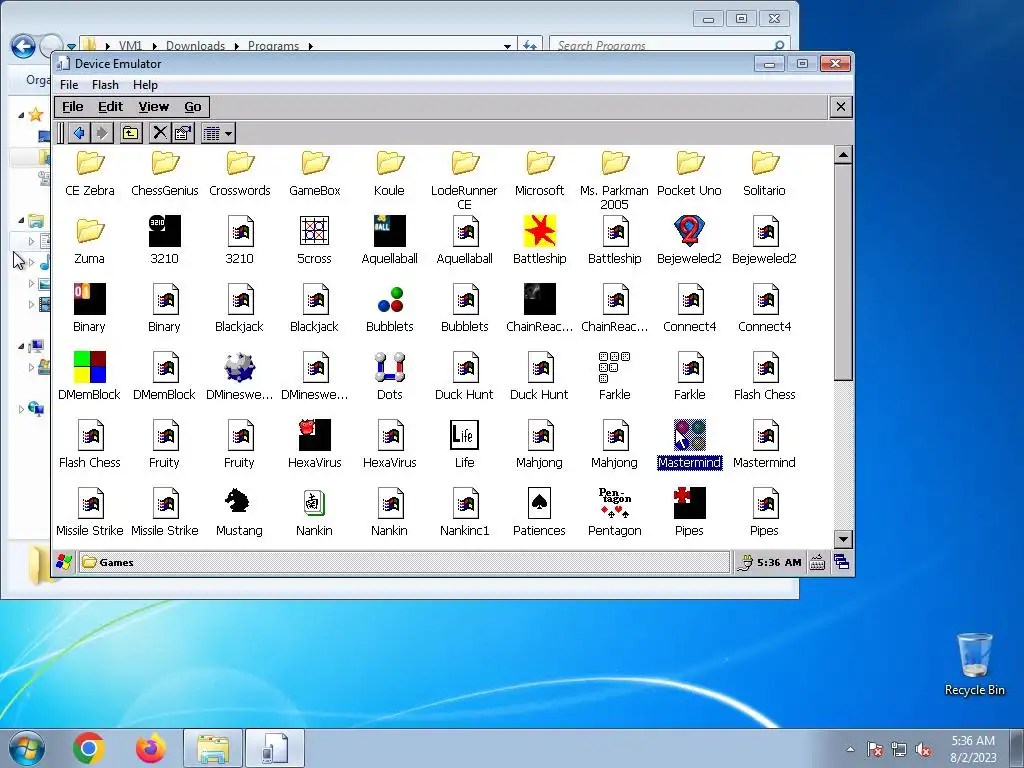Screen dimensions: 1024x768
Task: Open the Recycle Bin desktop icon
Action: [974, 664]
